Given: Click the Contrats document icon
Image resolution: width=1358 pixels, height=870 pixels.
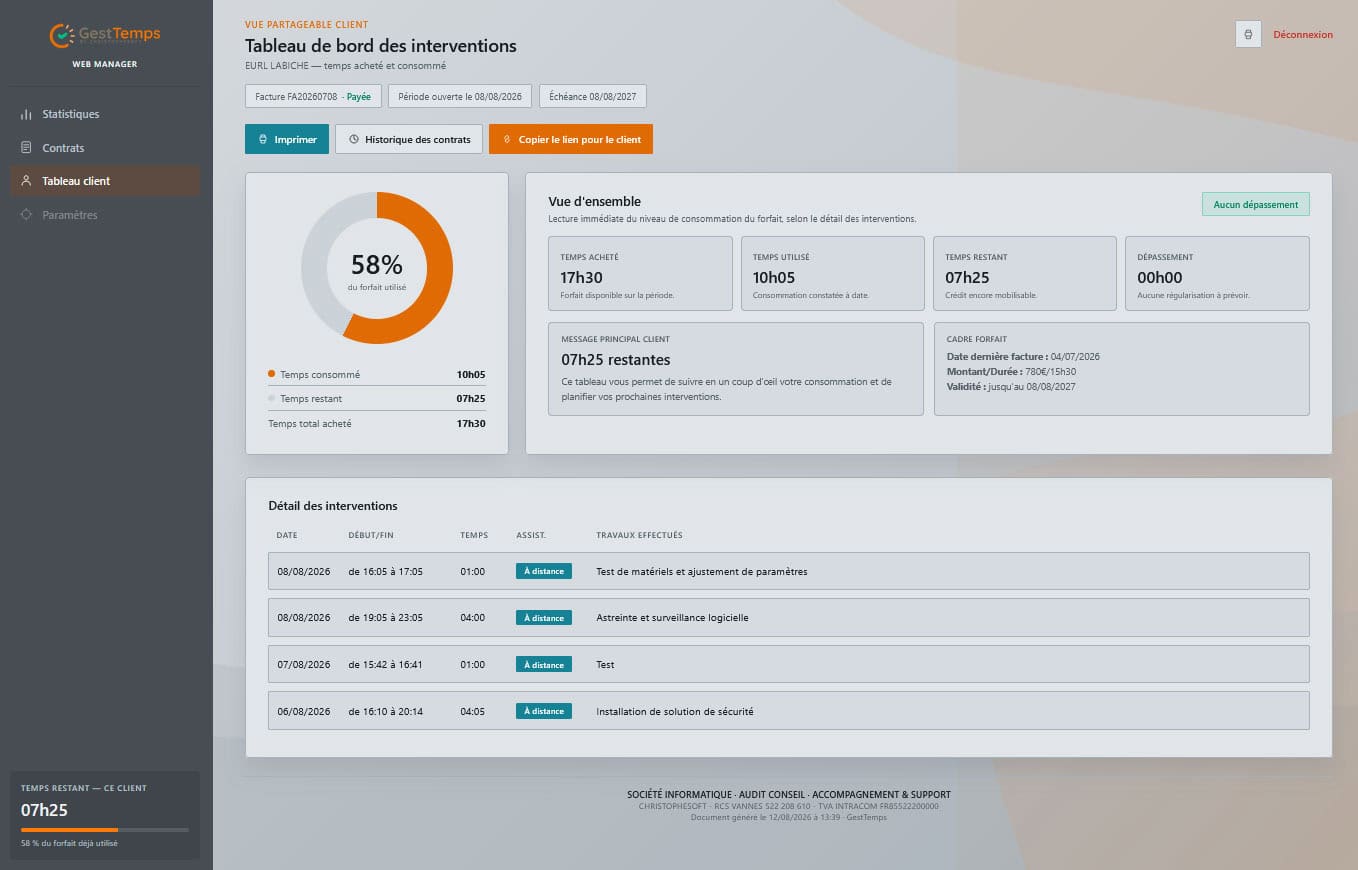Looking at the screenshot, I should point(27,148).
